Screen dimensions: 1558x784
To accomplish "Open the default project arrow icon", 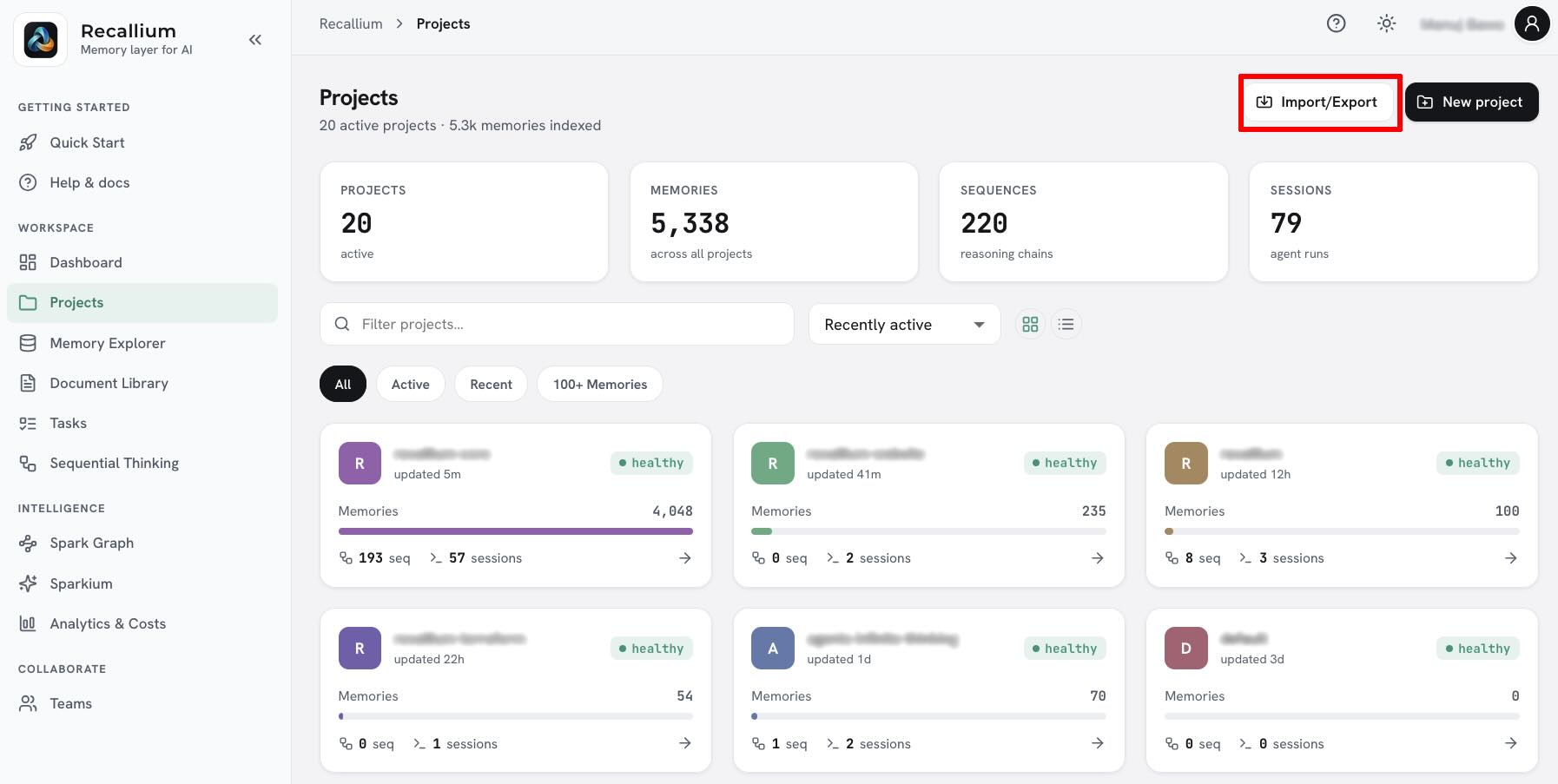I will tap(1511, 743).
